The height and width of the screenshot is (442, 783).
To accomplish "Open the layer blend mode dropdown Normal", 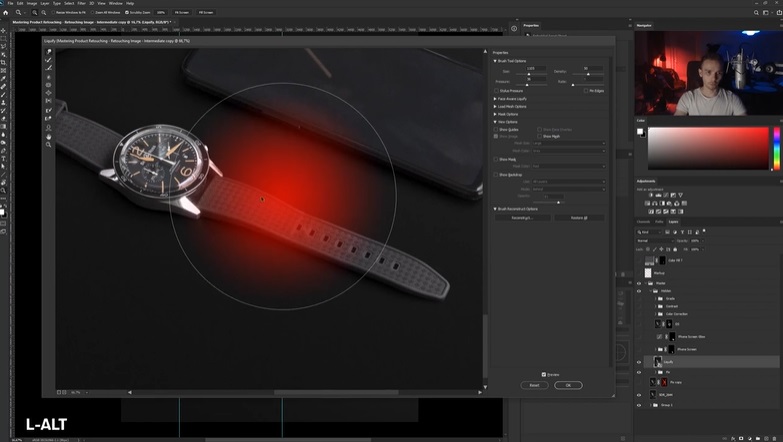I will click(655, 241).
